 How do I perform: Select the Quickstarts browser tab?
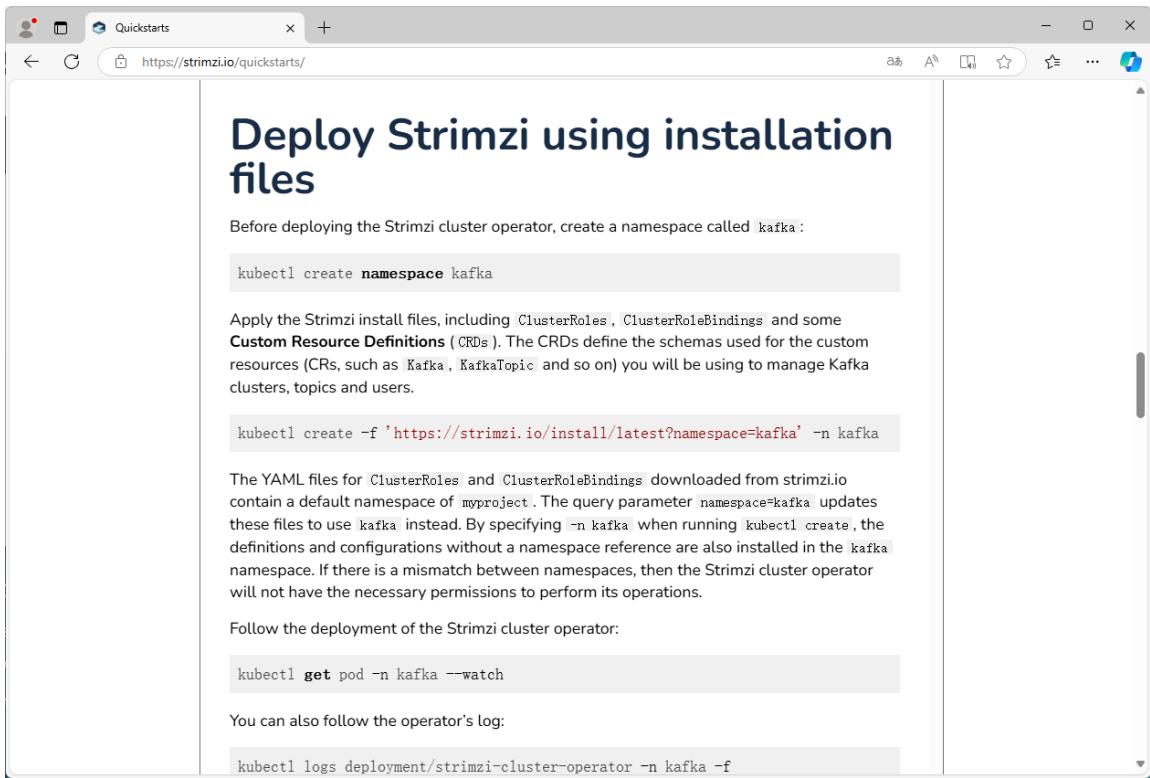point(194,28)
